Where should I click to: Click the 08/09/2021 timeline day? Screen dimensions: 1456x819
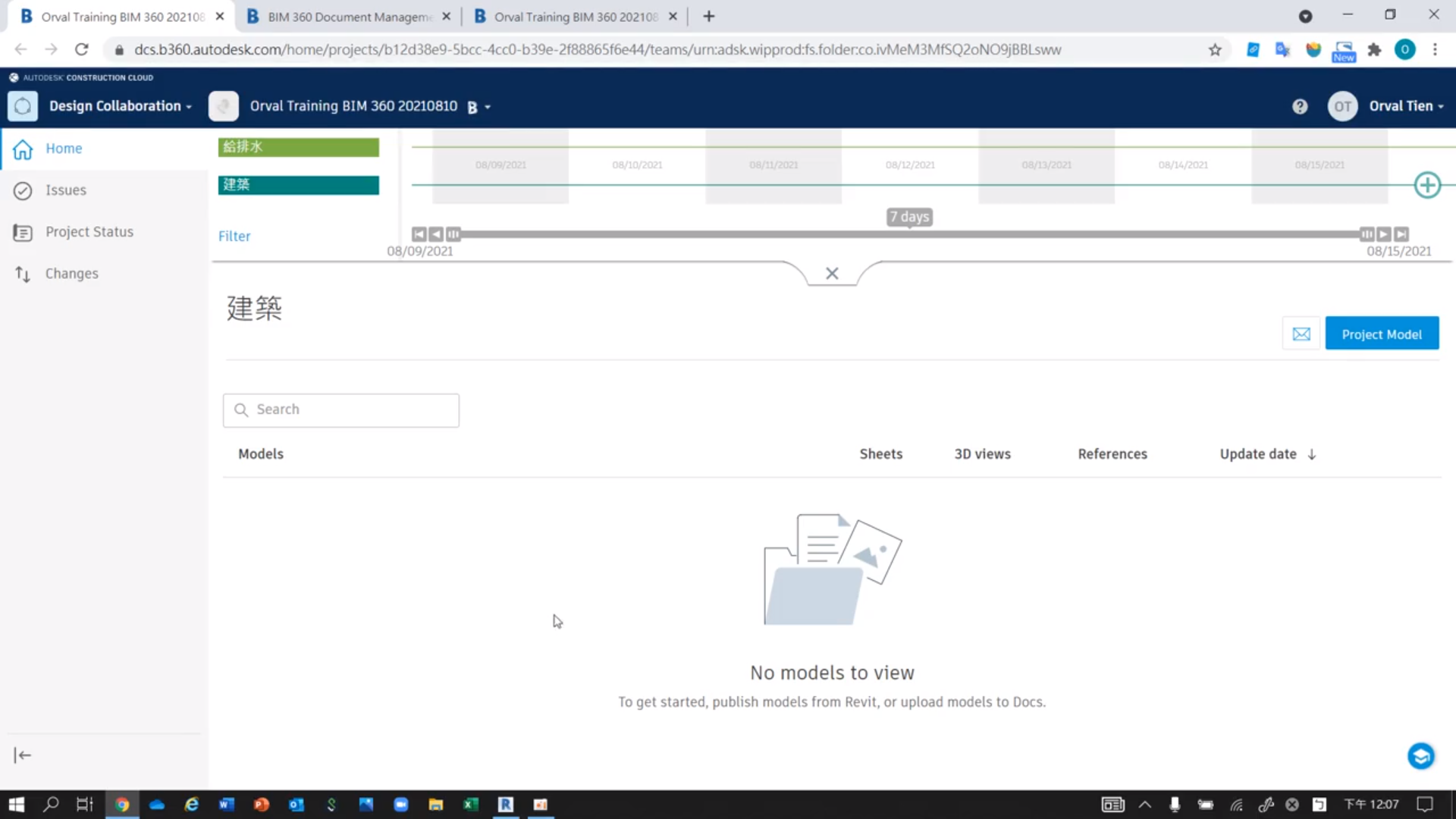[x=500, y=165]
